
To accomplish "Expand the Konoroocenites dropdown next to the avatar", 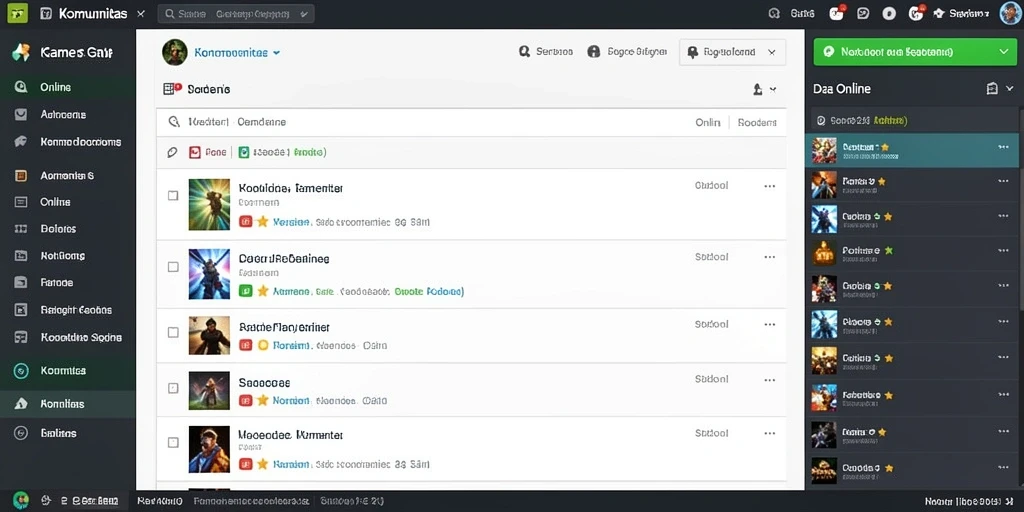I will pos(276,52).
